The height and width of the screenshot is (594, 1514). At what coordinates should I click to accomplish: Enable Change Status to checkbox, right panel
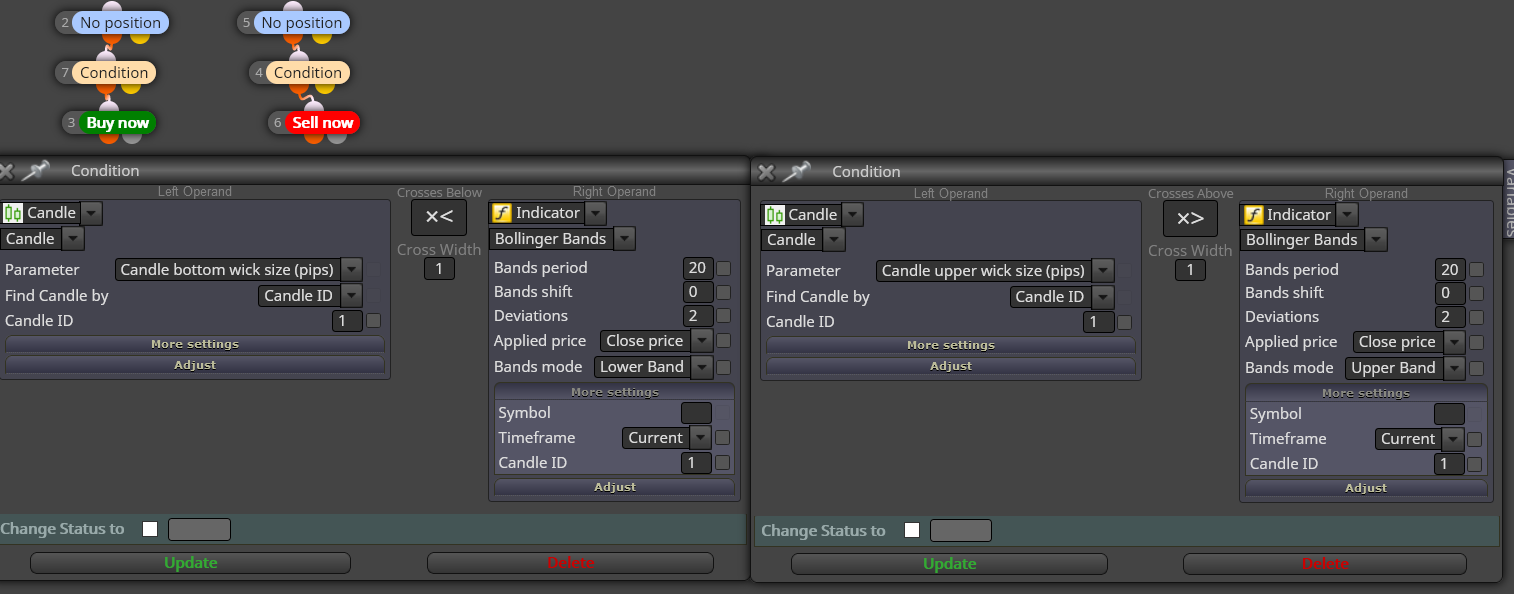(912, 530)
